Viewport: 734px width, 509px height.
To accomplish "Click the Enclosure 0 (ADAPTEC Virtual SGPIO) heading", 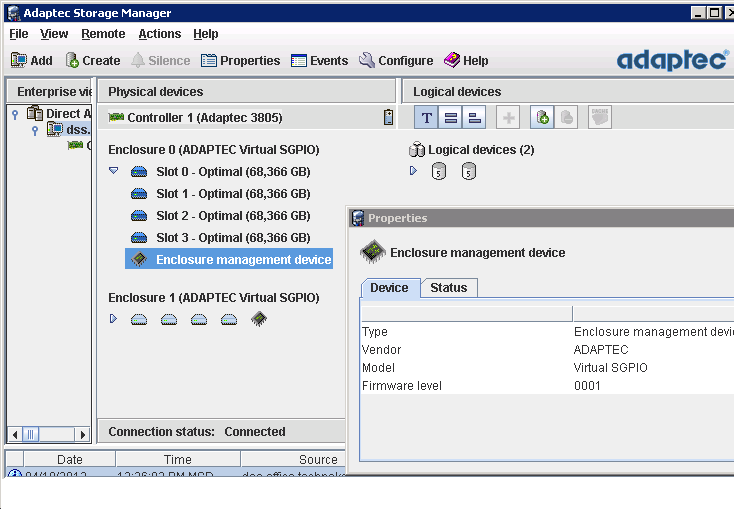I will (214, 150).
